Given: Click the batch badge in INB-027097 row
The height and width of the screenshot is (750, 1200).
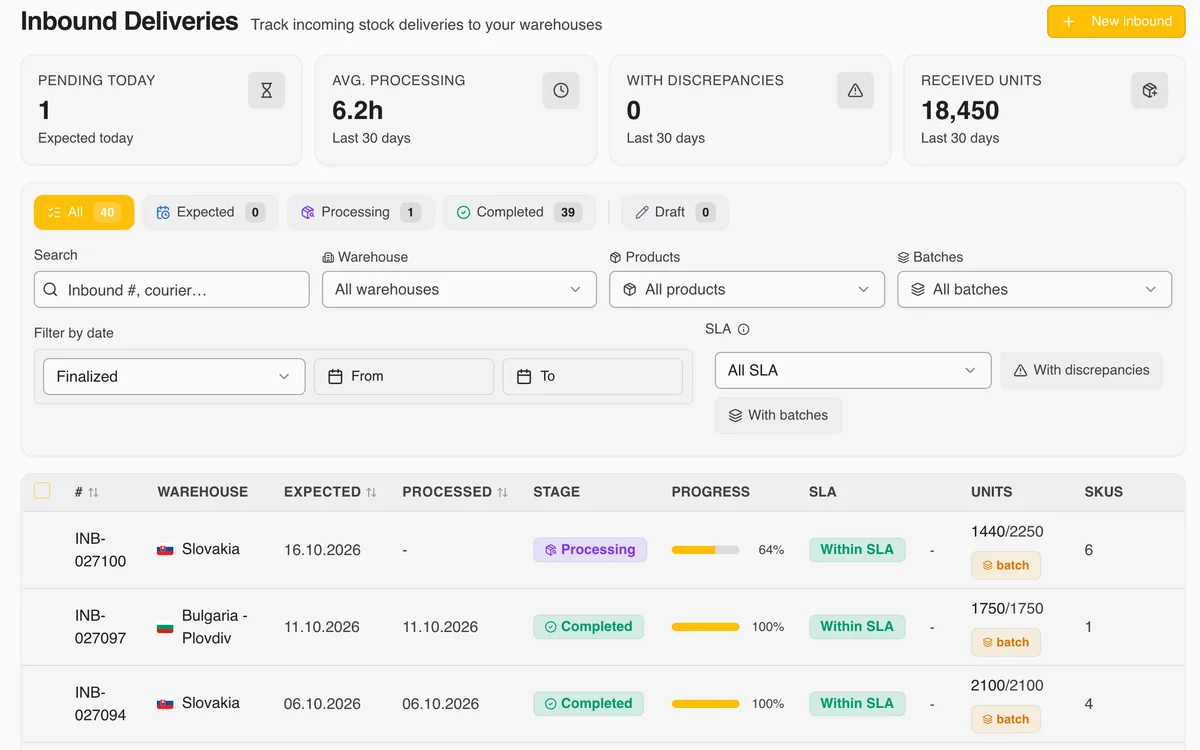Looking at the screenshot, I should pyautogui.click(x=1006, y=642).
